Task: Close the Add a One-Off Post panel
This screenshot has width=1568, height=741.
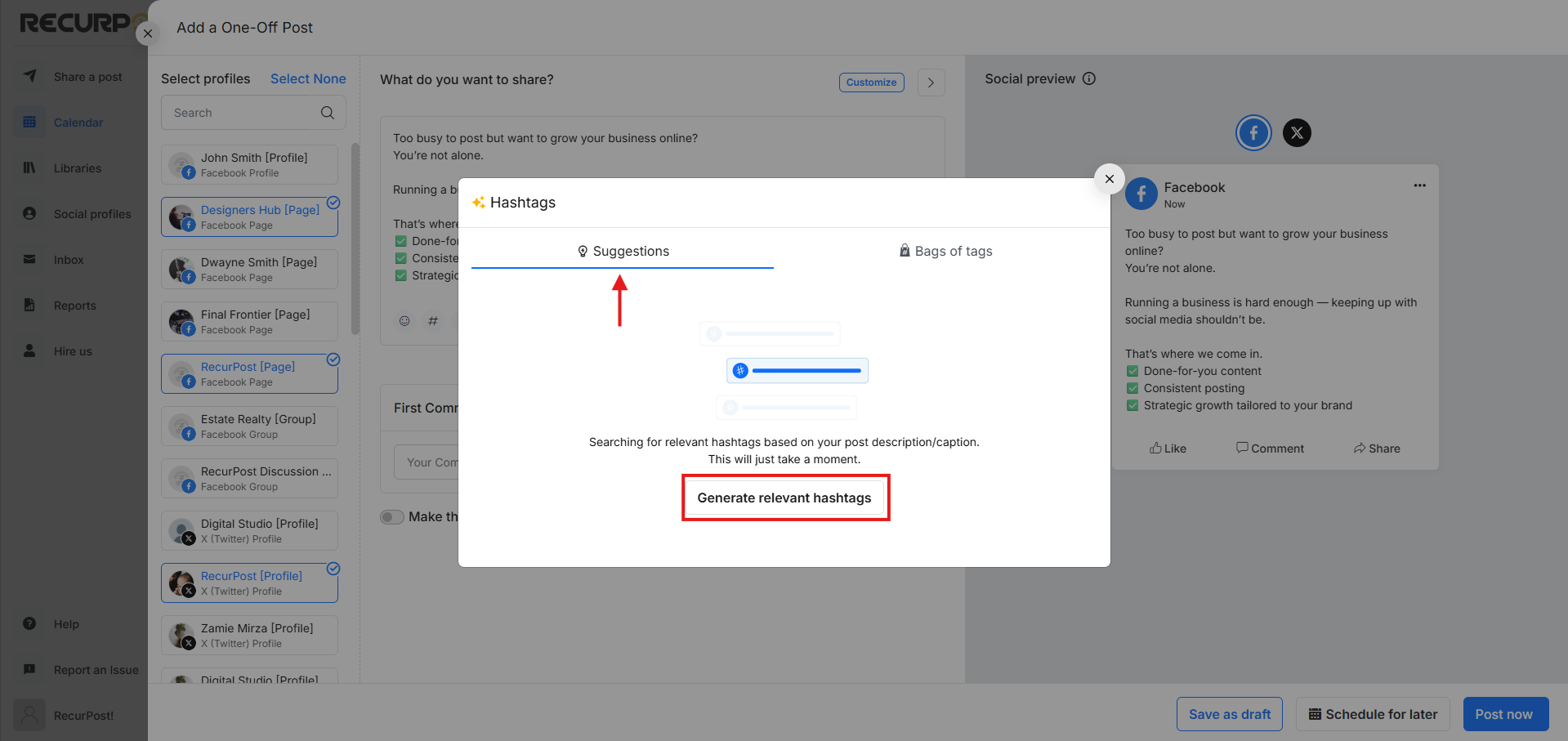Action: 147,33
